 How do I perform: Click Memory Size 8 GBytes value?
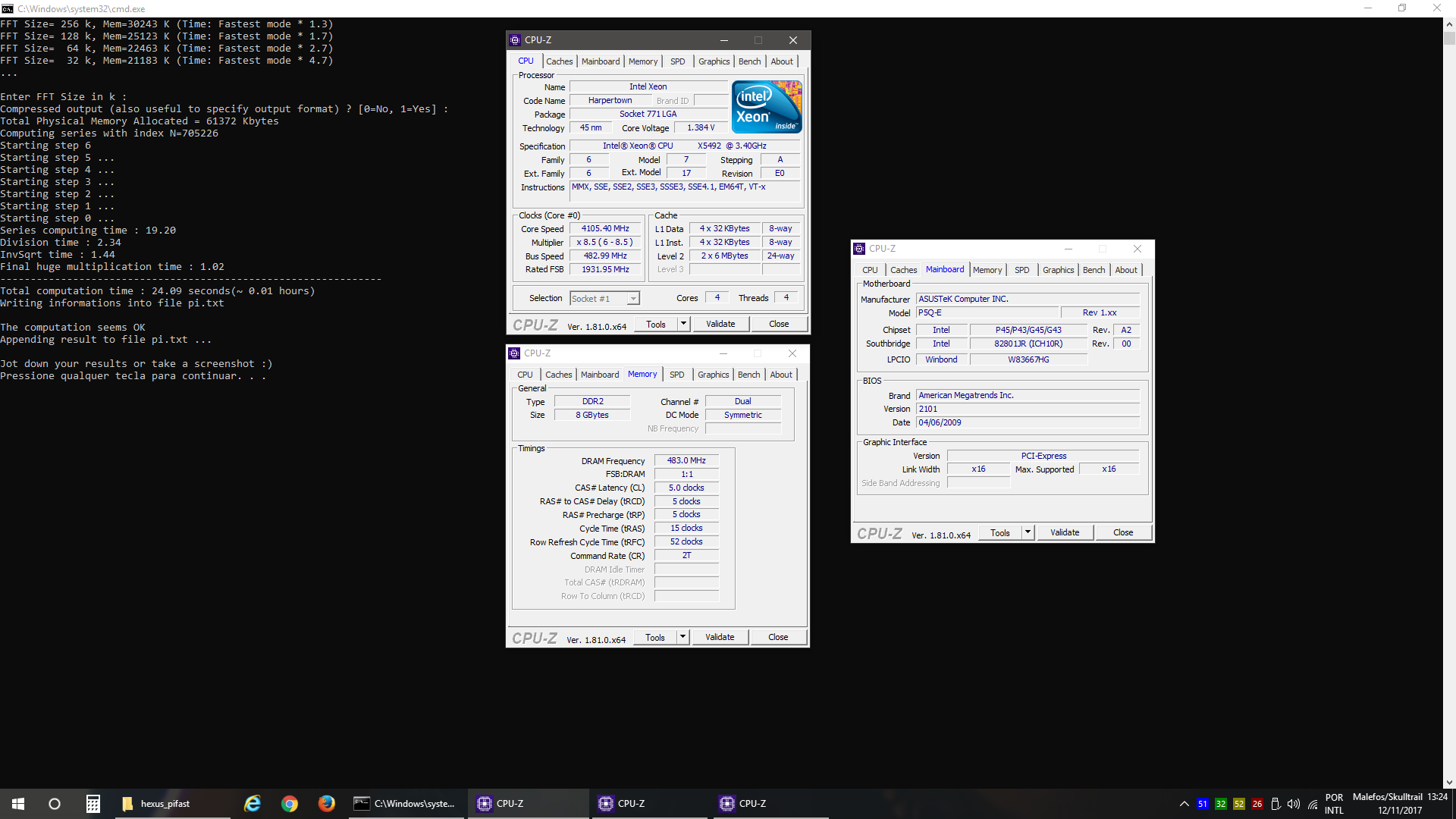click(592, 415)
